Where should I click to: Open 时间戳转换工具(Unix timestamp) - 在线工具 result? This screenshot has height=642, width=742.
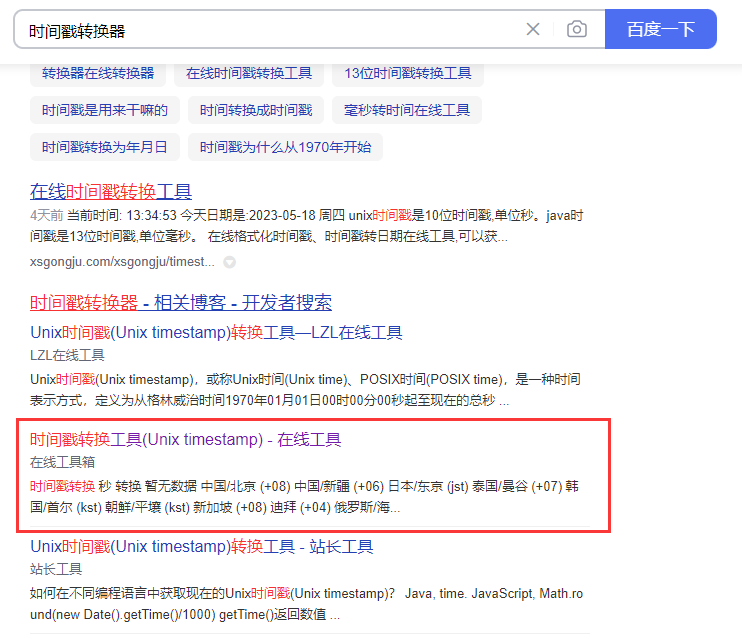pos(186,439)
